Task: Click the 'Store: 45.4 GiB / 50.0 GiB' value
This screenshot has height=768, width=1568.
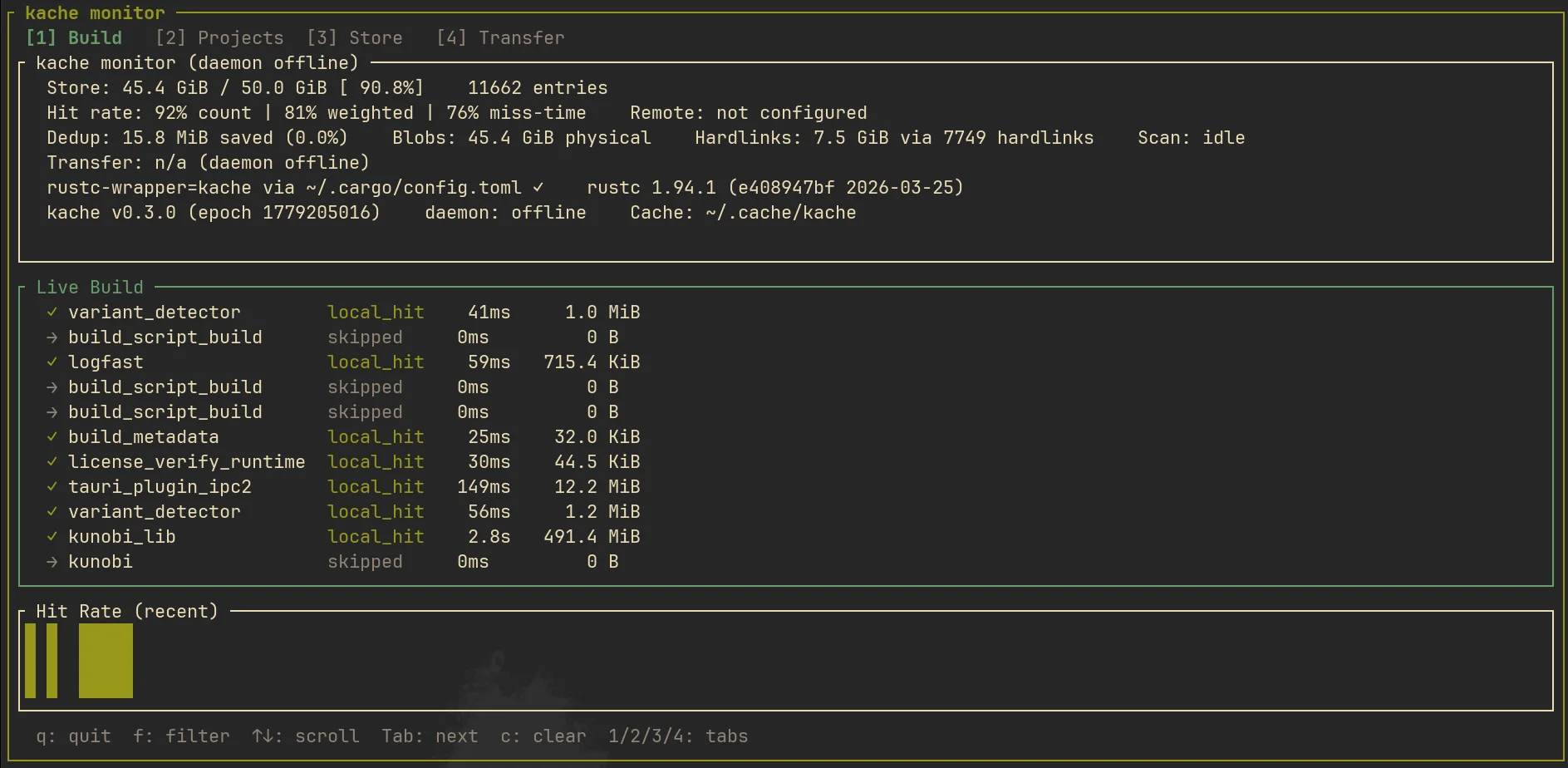Action: (187, 88)
